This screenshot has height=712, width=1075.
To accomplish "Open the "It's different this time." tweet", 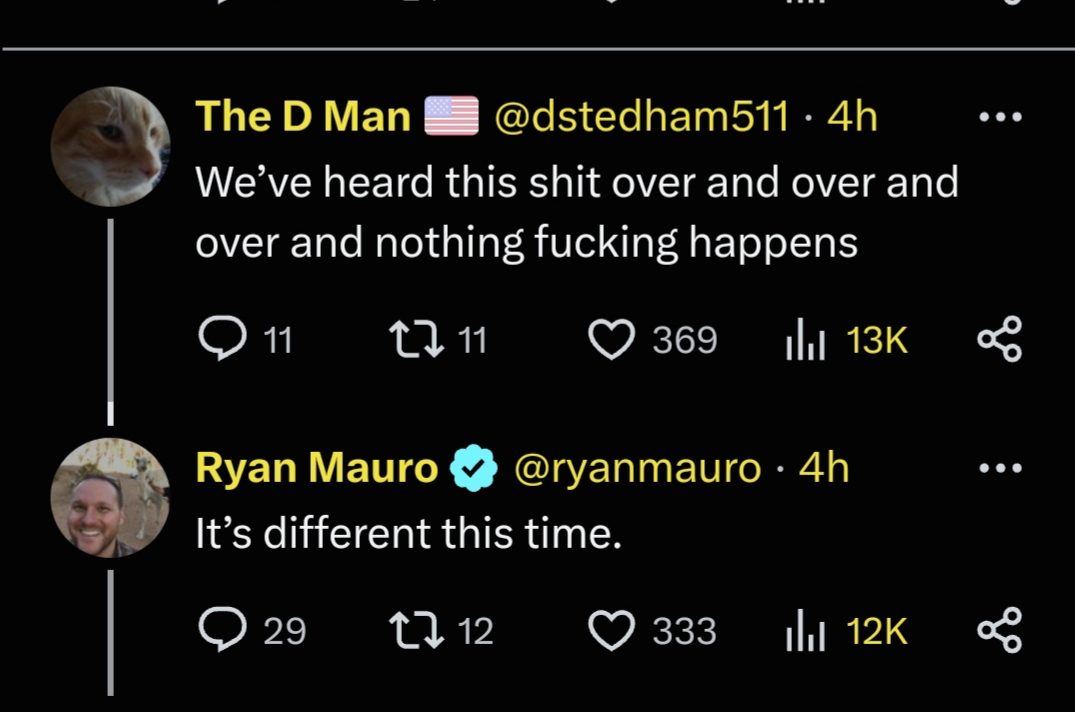I will [408, 536].
